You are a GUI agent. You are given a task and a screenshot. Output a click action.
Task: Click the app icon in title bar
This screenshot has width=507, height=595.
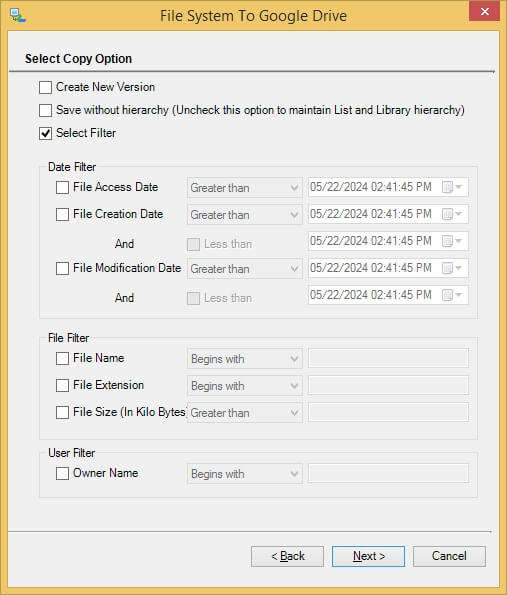(17, 15)
